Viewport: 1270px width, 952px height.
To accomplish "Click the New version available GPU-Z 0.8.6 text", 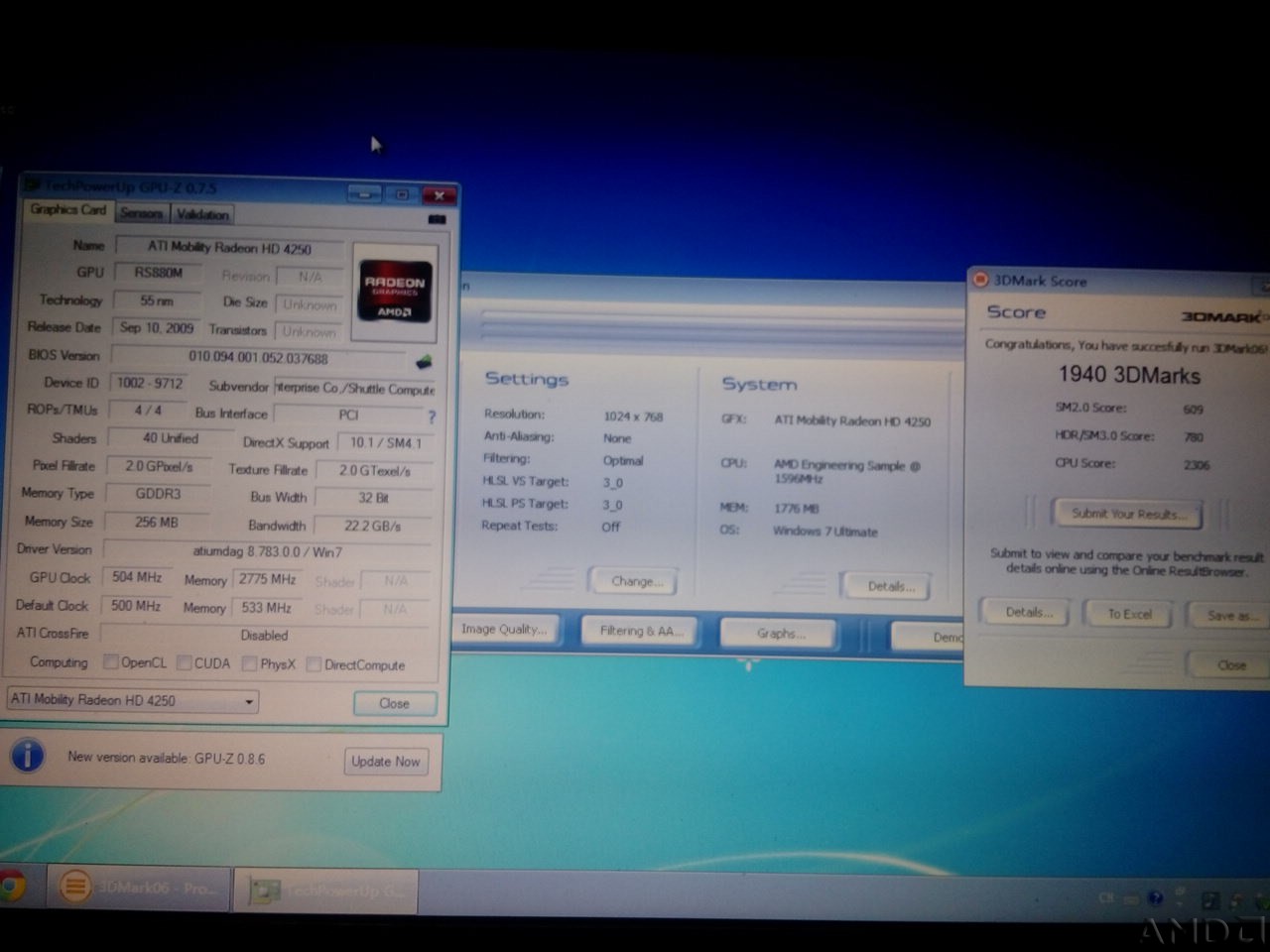I will click(x=166, y=758).
